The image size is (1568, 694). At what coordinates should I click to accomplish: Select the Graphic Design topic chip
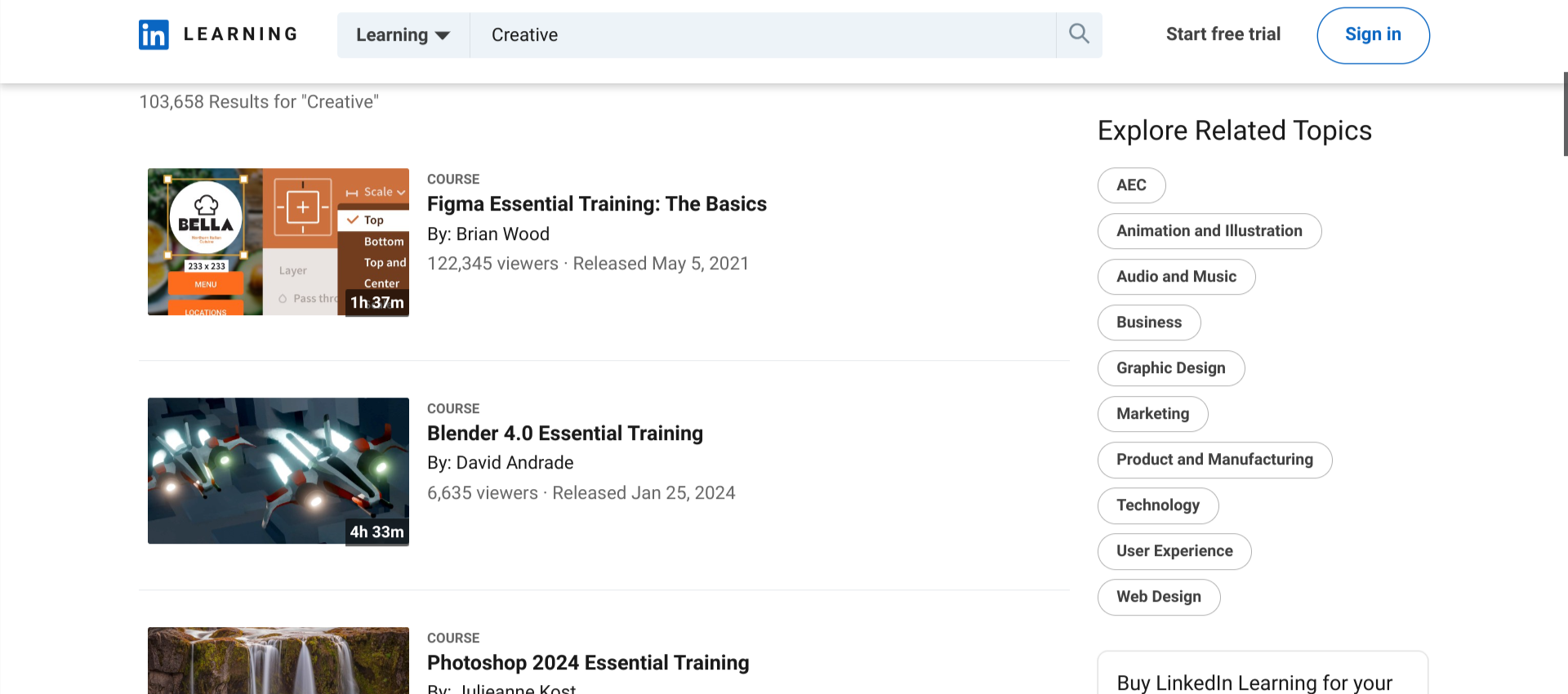tap(1170, 368)
